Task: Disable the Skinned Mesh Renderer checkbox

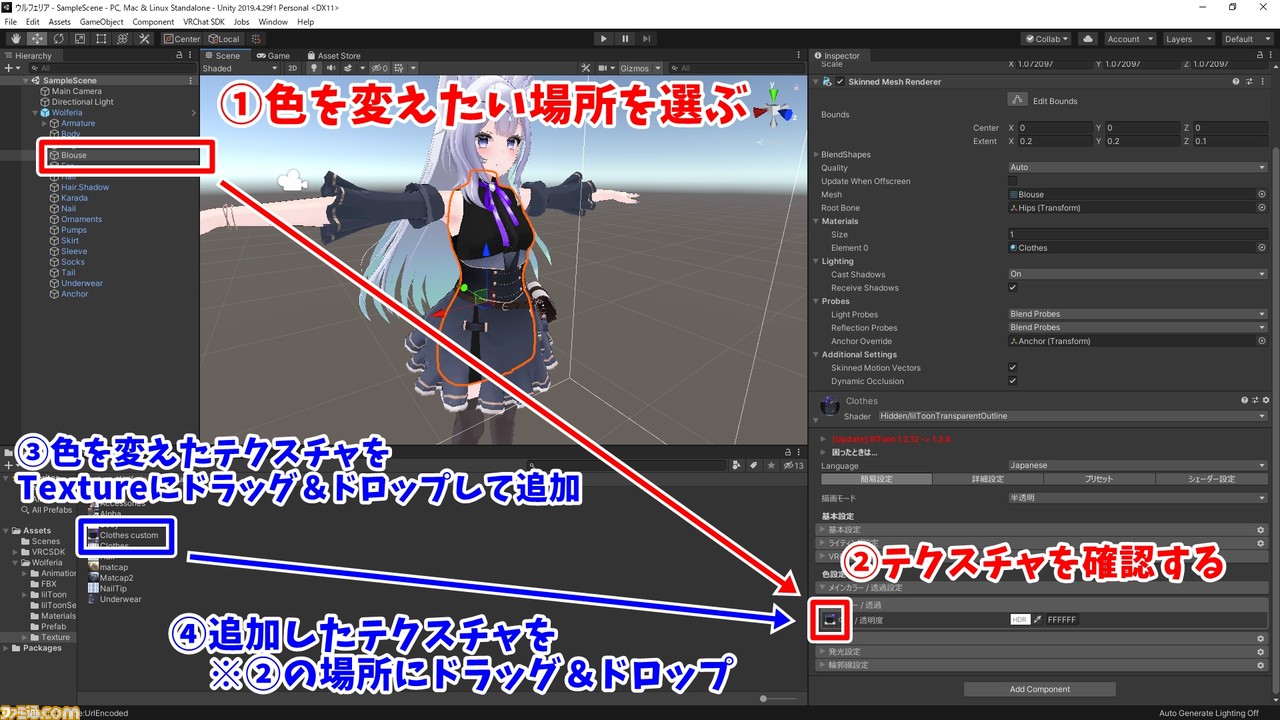Action: click(x=840, y=82)
